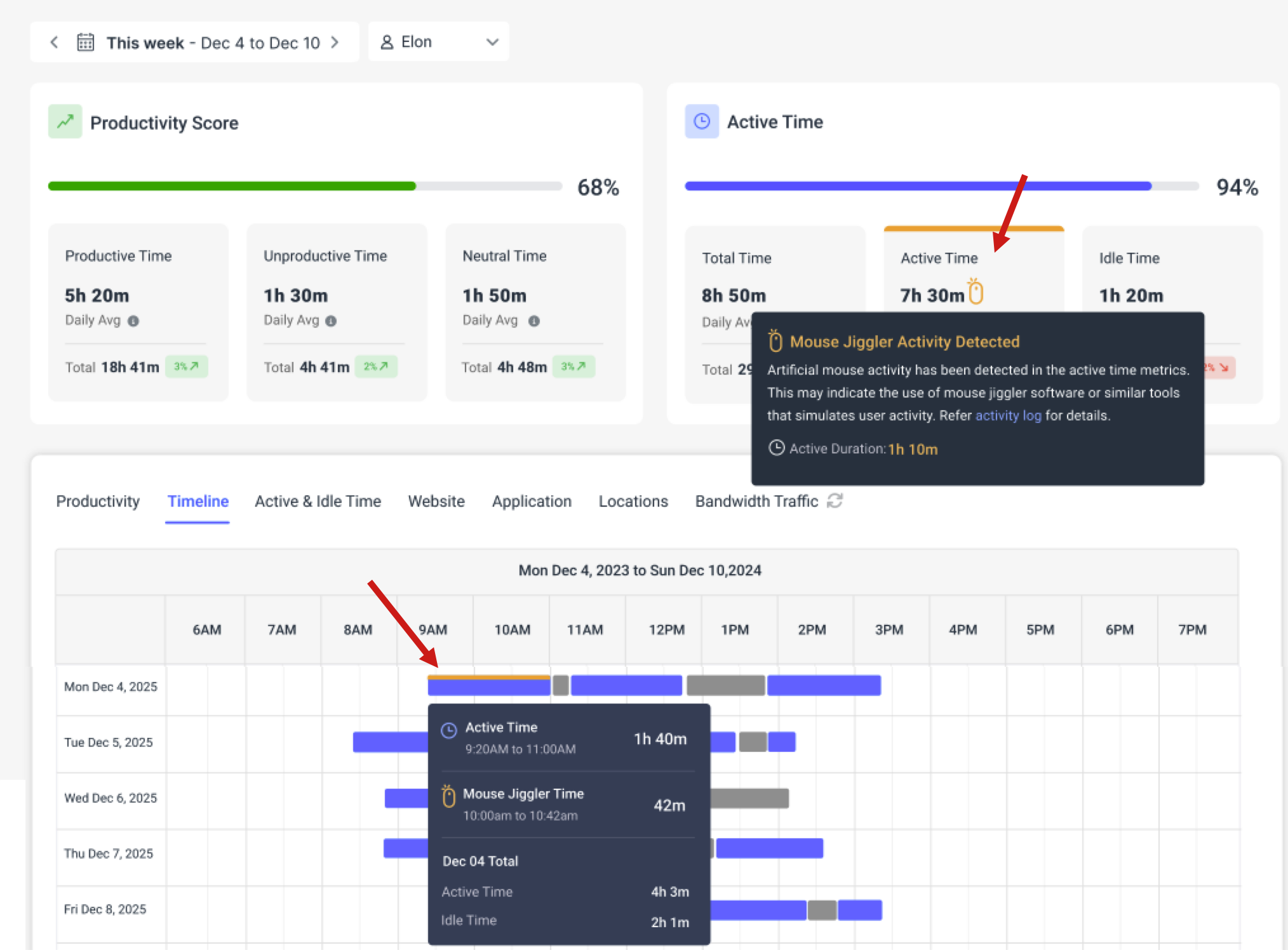Viewport: 1288px width, 950px height.
Task: Refresh Bandwidth Traffic using the sync icon
Action: (835, 501)
